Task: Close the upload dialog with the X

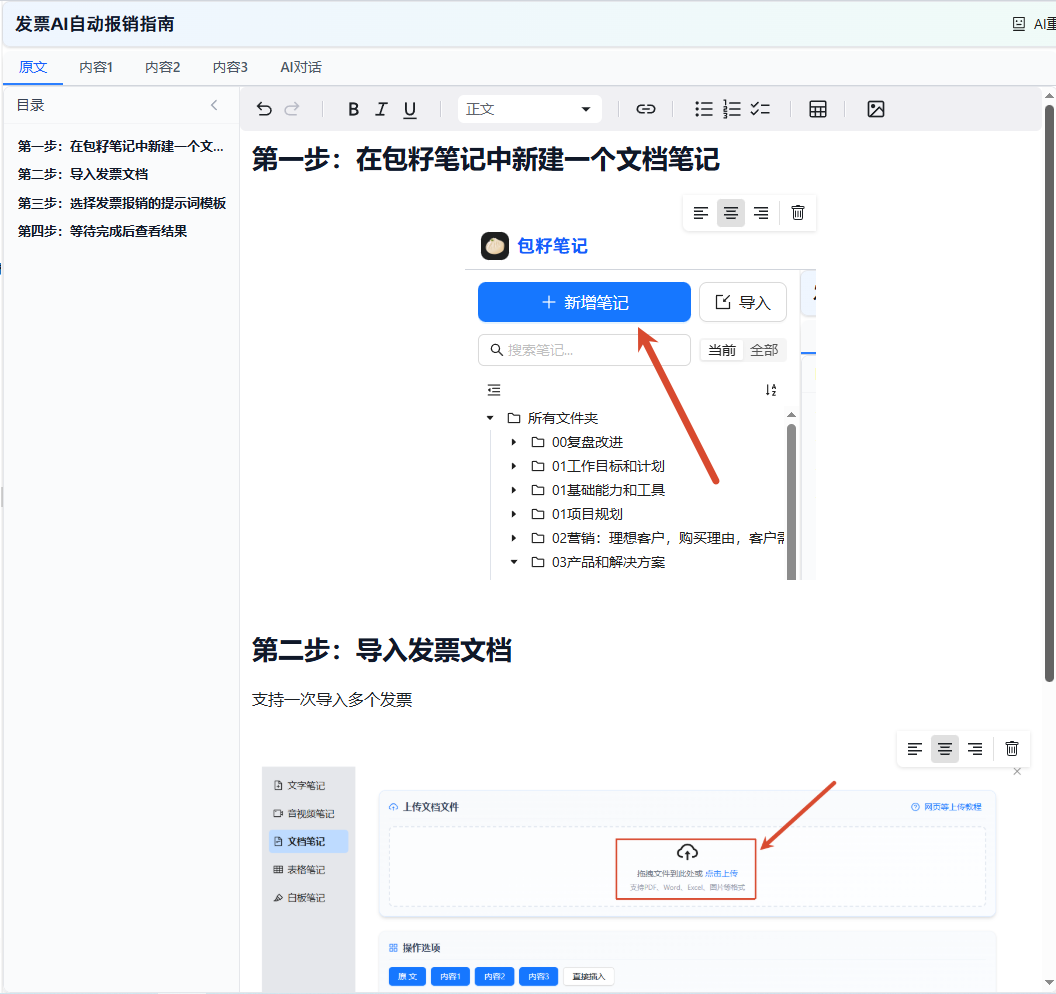Action: coord(1017,772)
